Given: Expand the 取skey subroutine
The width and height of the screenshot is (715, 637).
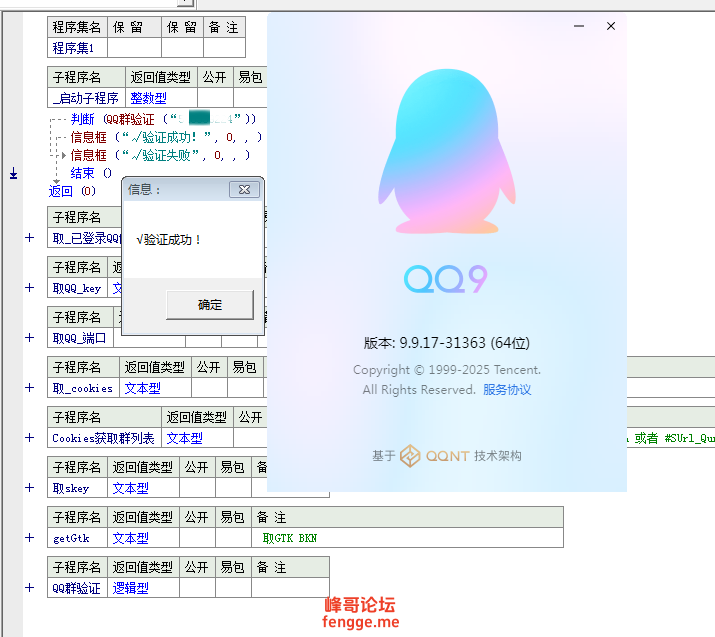Looking at the screenshot, I should [x=30, y=488].
